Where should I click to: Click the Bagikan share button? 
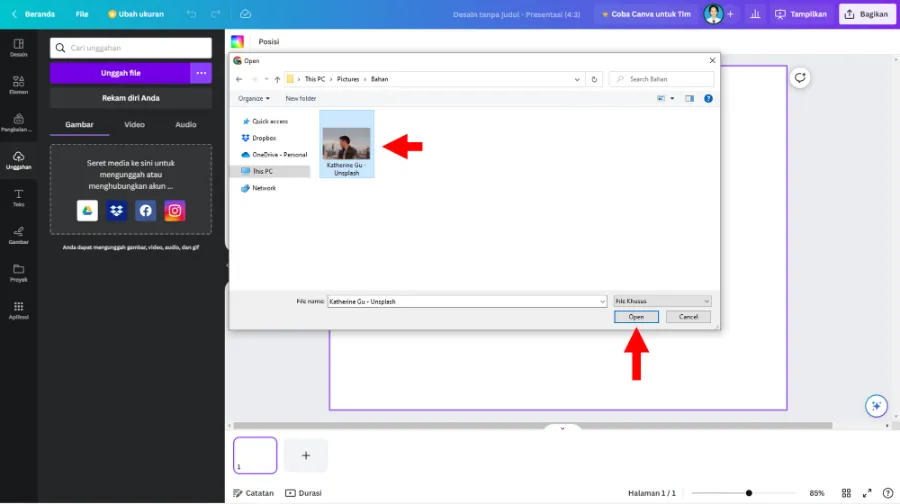tap(867, 14)
